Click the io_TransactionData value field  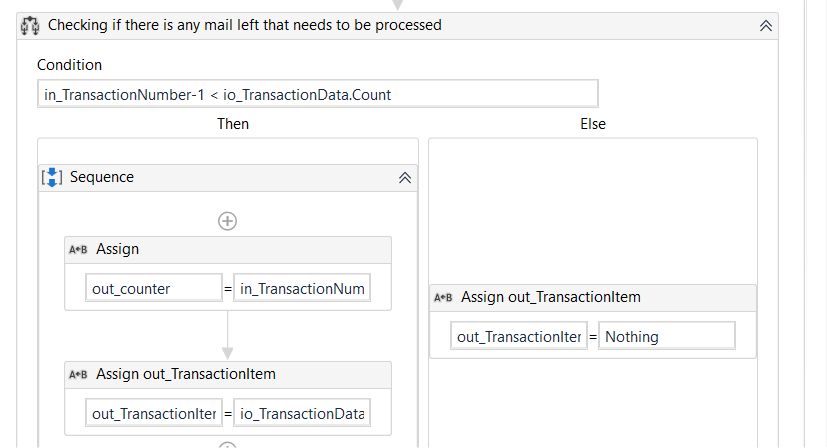(301, 413)
